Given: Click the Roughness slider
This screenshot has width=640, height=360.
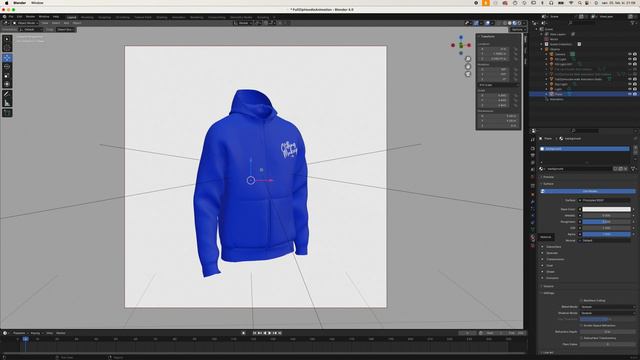Looking at the screenshot, I should pos(606,222).
